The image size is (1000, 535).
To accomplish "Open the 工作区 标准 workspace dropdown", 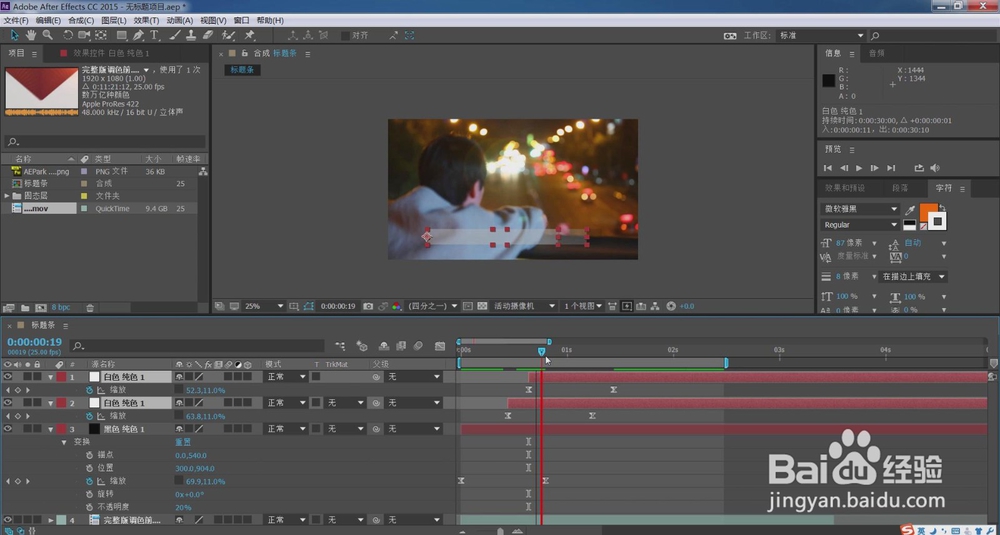I will click(821, 36).
